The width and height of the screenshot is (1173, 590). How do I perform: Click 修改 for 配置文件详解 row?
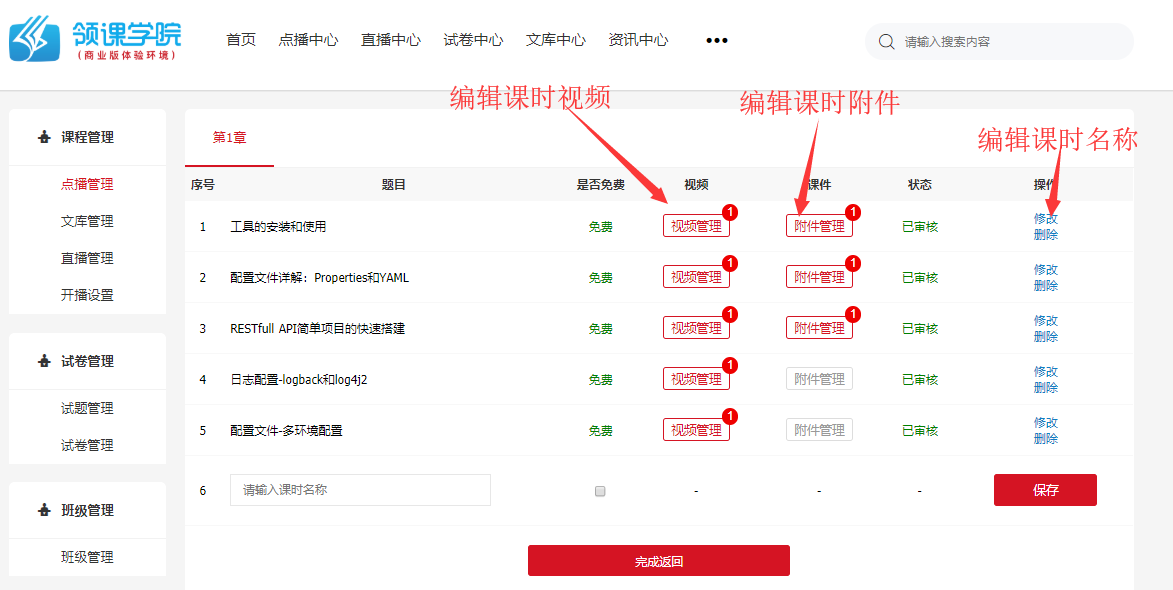click(x=1046, y=269)
